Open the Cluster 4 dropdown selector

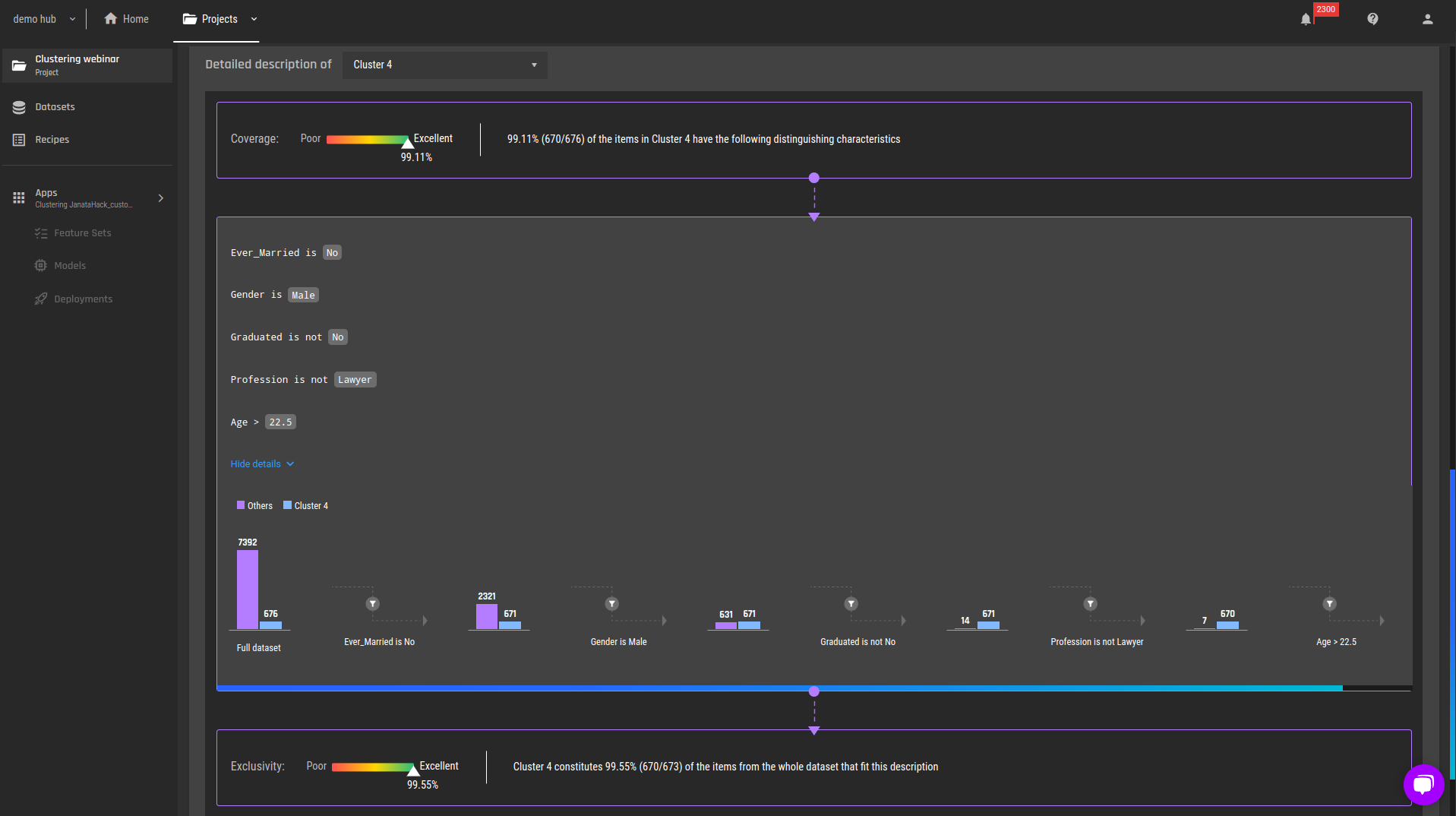(445, 65)
